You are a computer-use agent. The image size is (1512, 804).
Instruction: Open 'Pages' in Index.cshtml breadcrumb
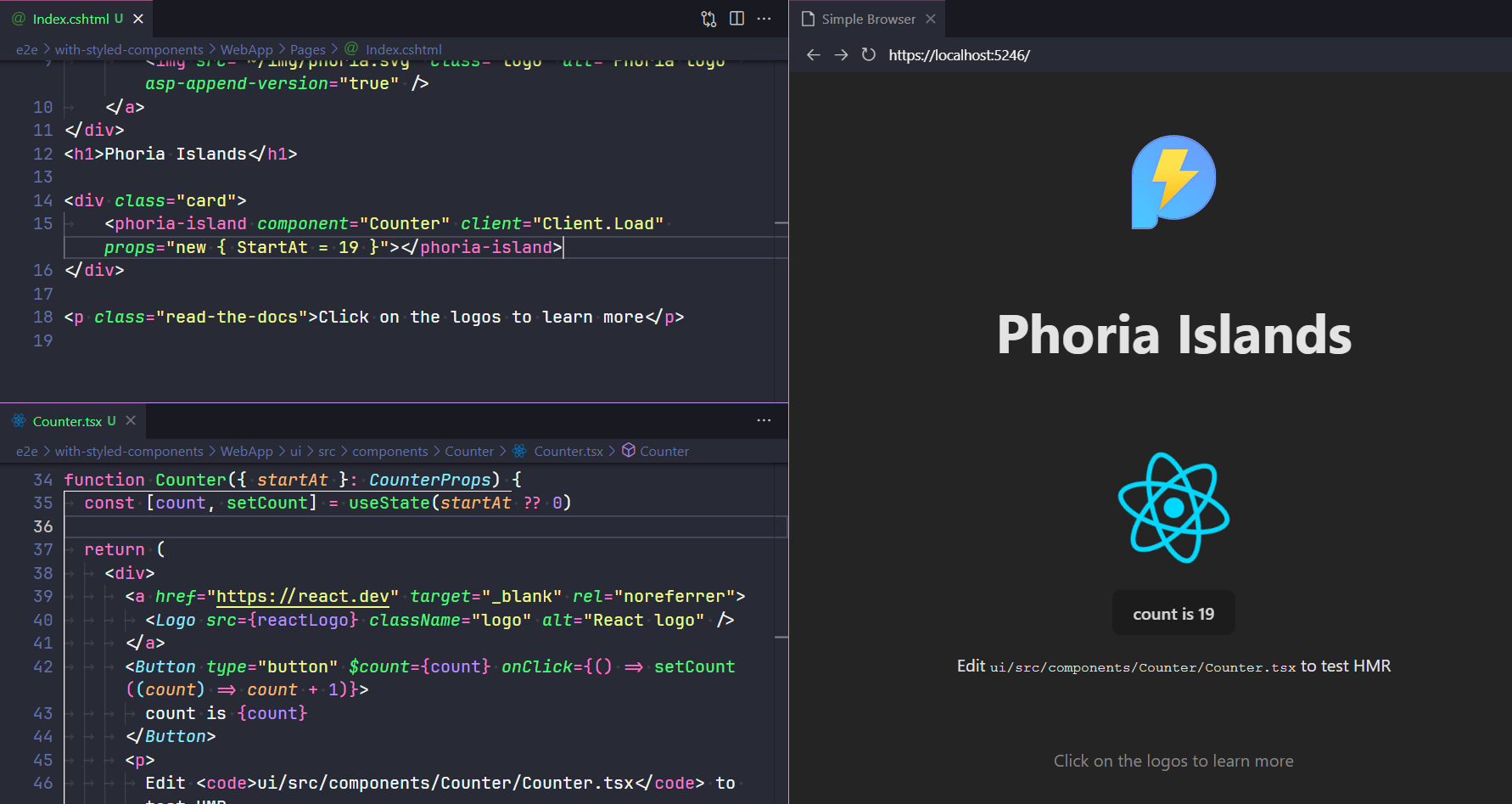click(x=307, y=49)
